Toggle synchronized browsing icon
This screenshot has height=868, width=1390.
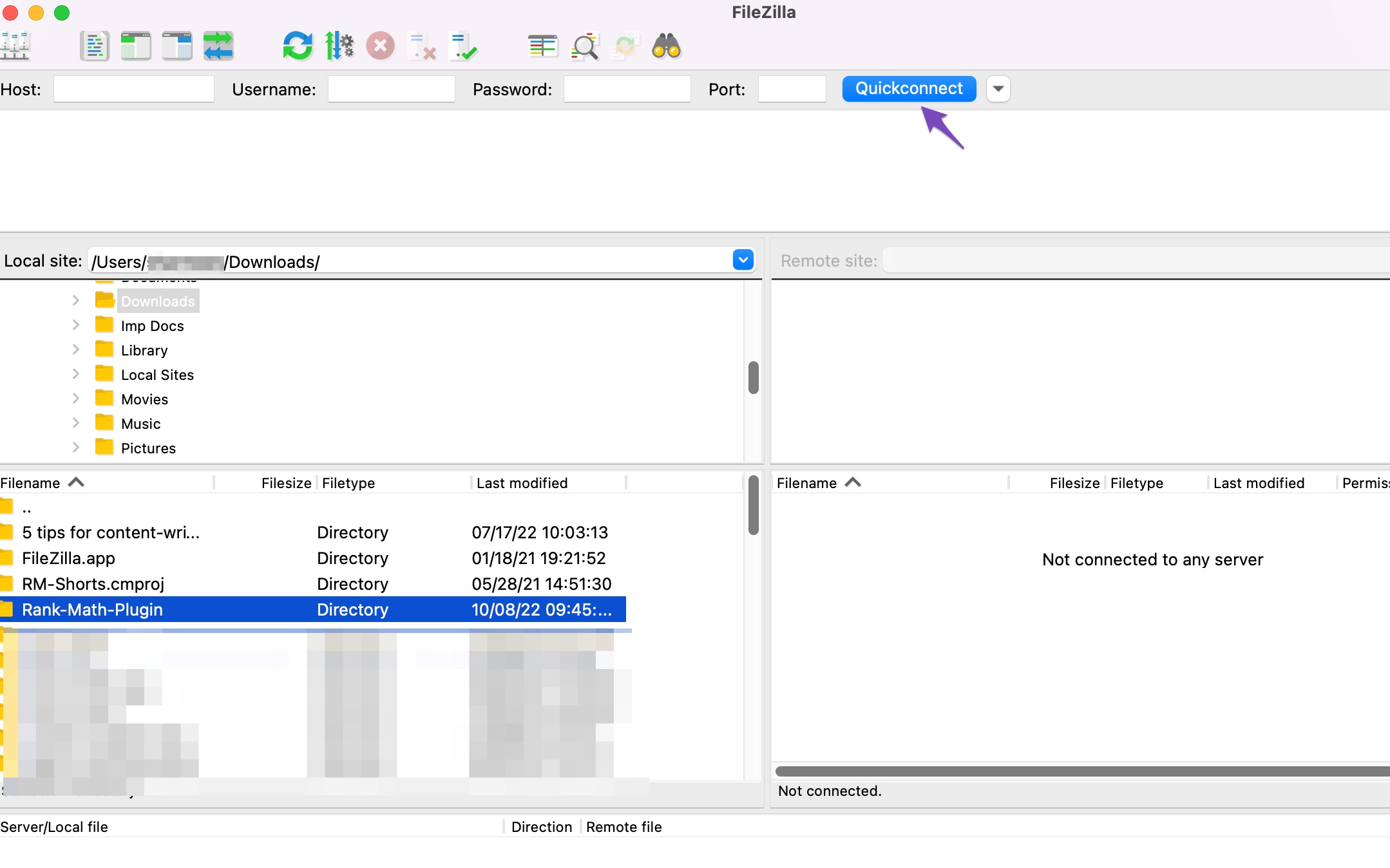625,46
